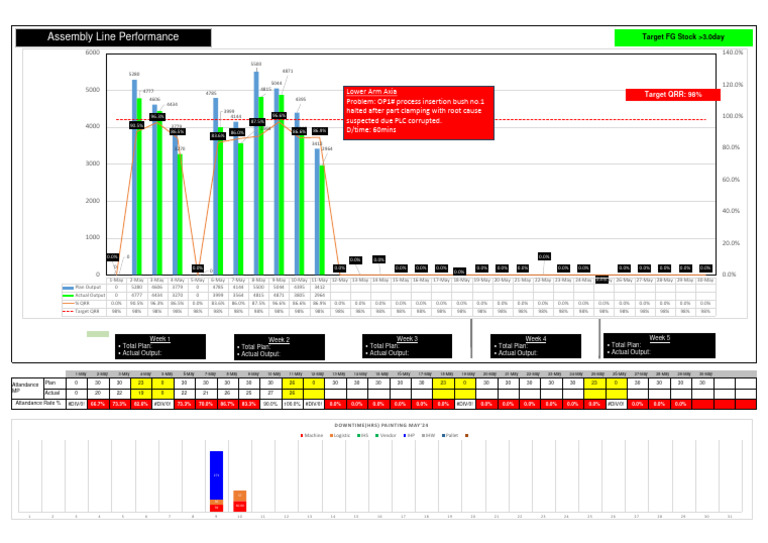The height and width of the screenshot is (543, 768).
Task: Select the Week 5 summary box
Action: pos(659,346)
